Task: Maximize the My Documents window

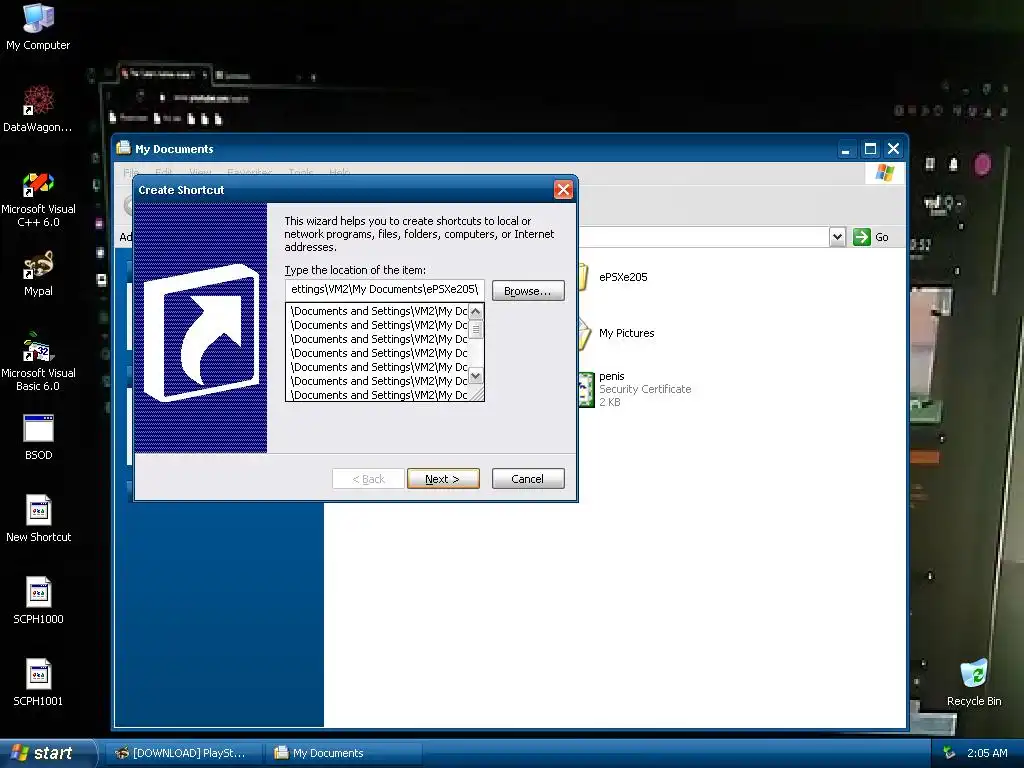Action: click(870, 149)
